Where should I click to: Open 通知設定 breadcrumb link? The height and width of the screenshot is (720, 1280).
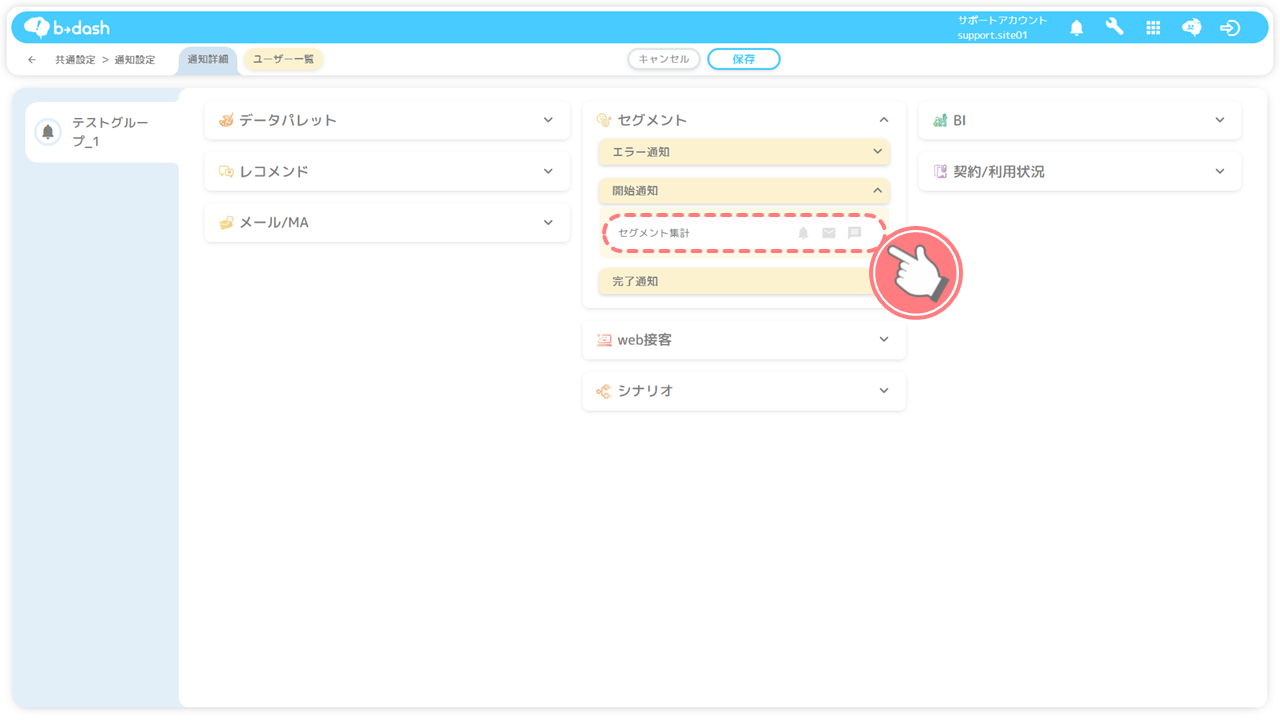click(x=135, y=60)
